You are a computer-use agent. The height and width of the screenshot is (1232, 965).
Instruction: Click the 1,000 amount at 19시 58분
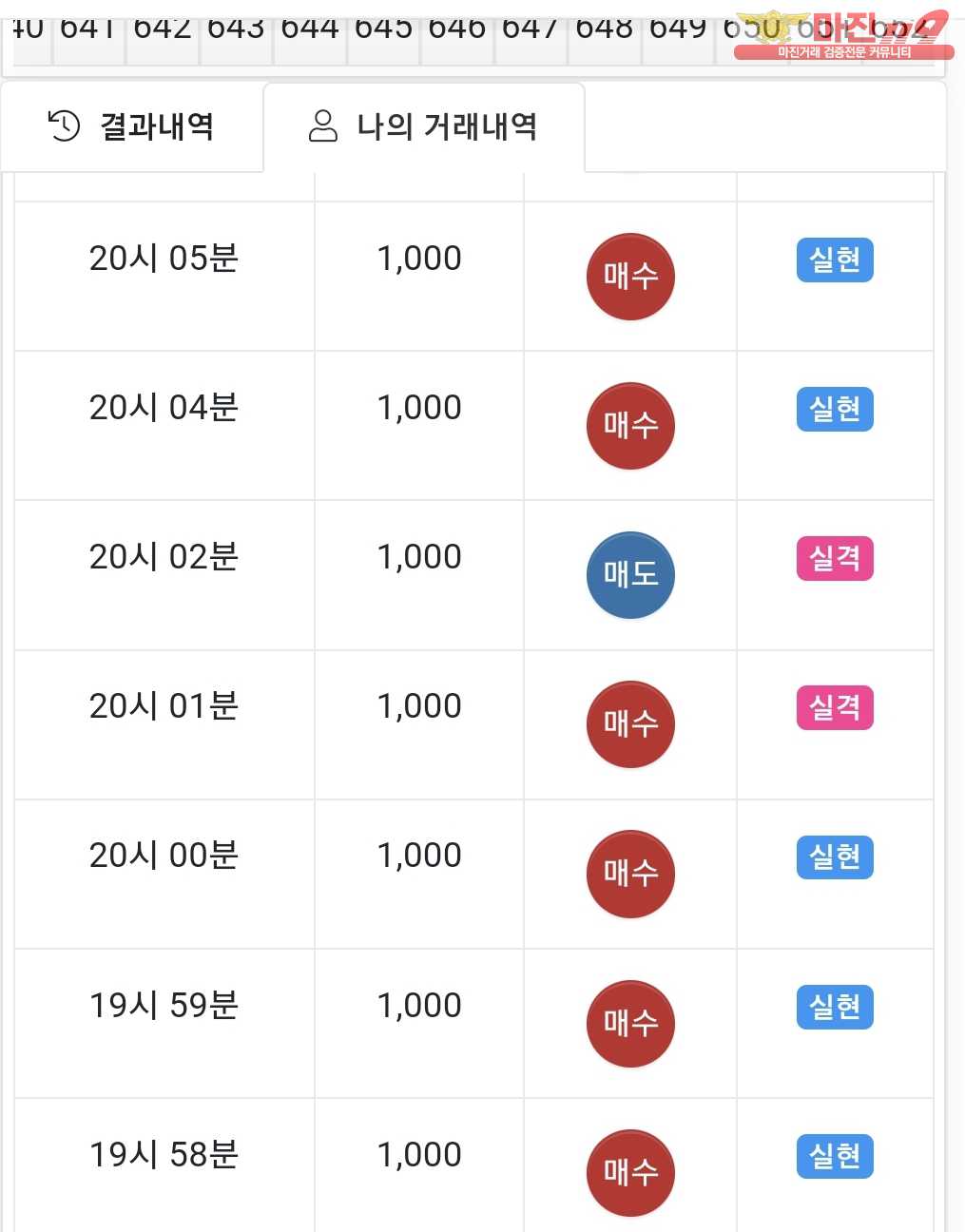419,1155
